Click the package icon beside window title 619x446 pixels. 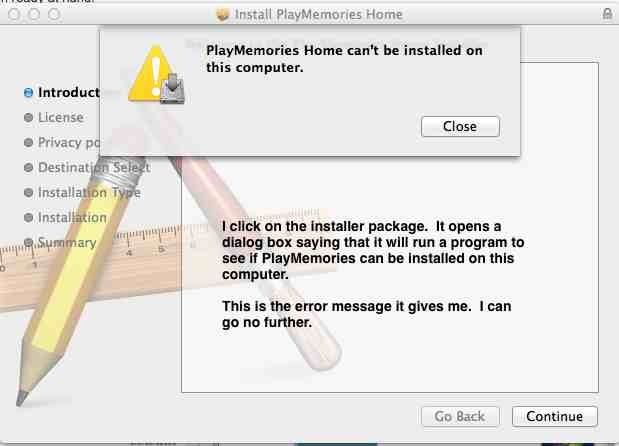click(222, 15)
